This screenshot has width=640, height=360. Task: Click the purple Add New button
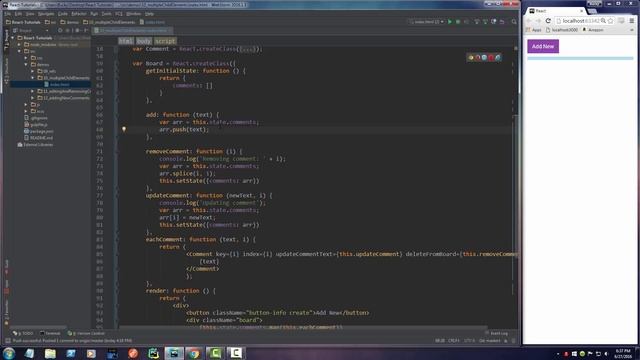(x=543, y=46)
